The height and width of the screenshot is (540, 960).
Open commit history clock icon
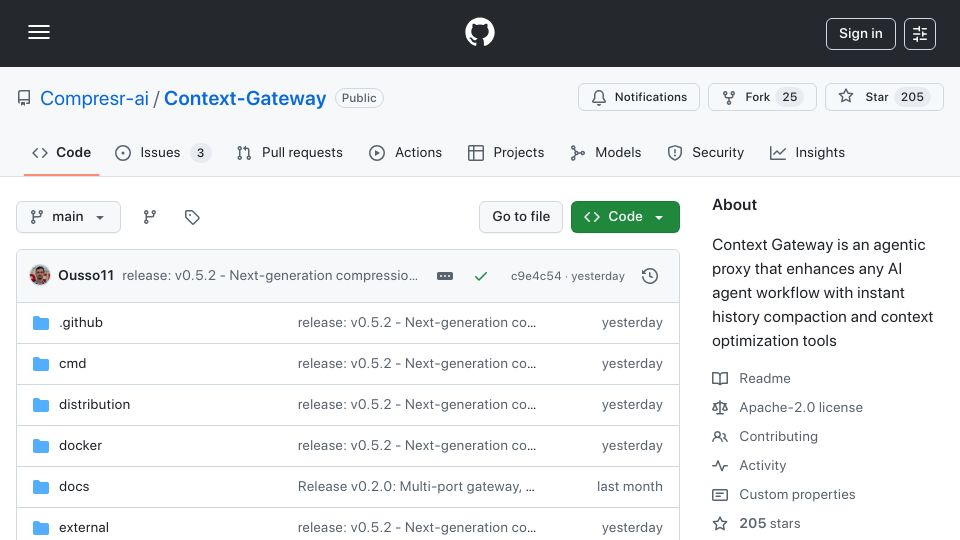tap(650, 276)
